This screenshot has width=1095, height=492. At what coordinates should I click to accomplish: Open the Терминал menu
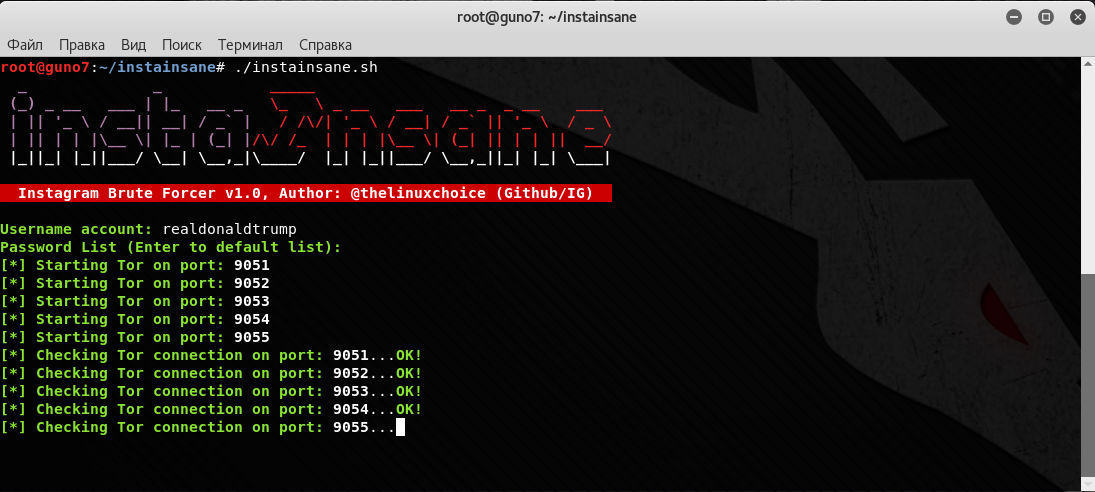tap(250, 45)
